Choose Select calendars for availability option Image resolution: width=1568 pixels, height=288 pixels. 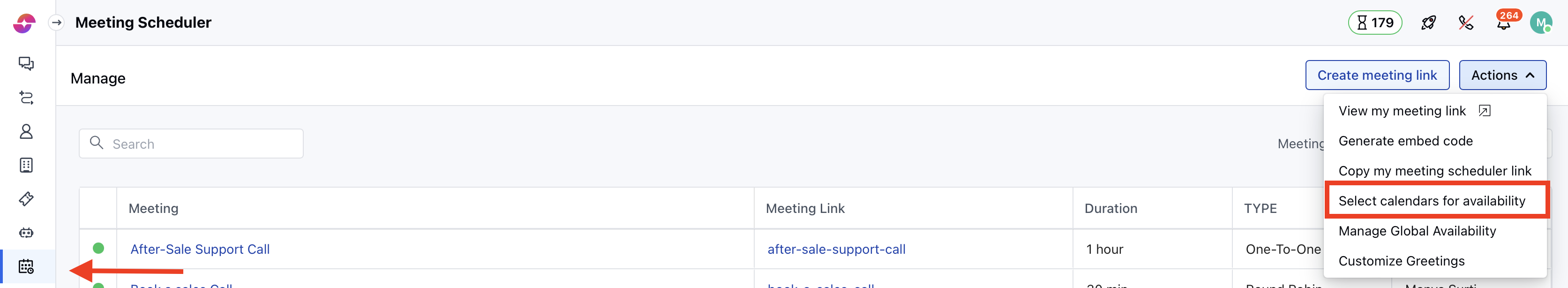point(1431,201)
